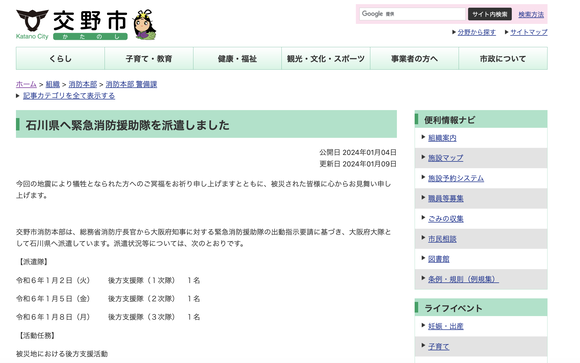Focus the Google site search field
Screen dimensions: 580x363
click(412, 14)
